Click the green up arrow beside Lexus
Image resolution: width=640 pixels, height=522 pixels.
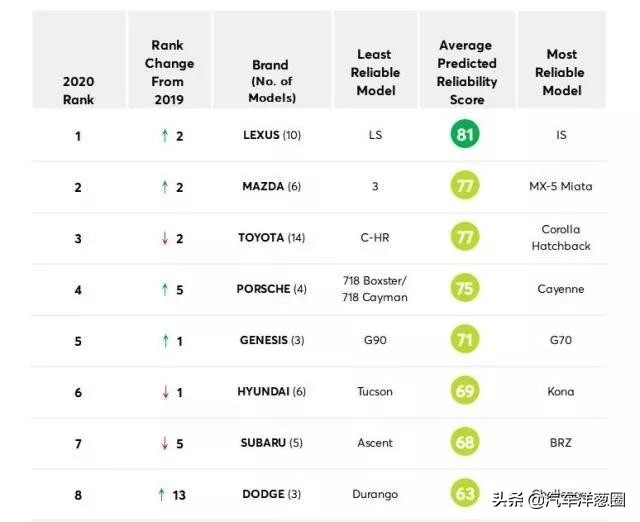(164, 135)
